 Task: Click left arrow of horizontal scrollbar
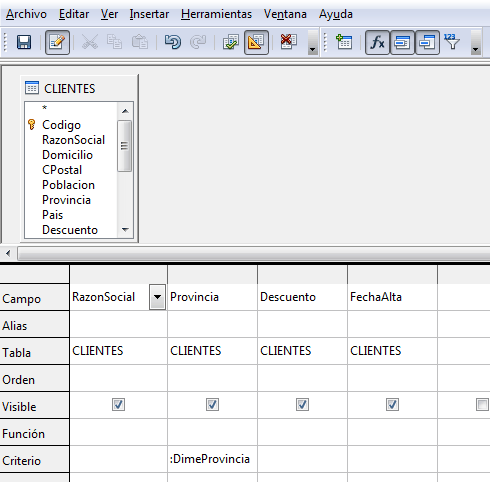(8, 254)
